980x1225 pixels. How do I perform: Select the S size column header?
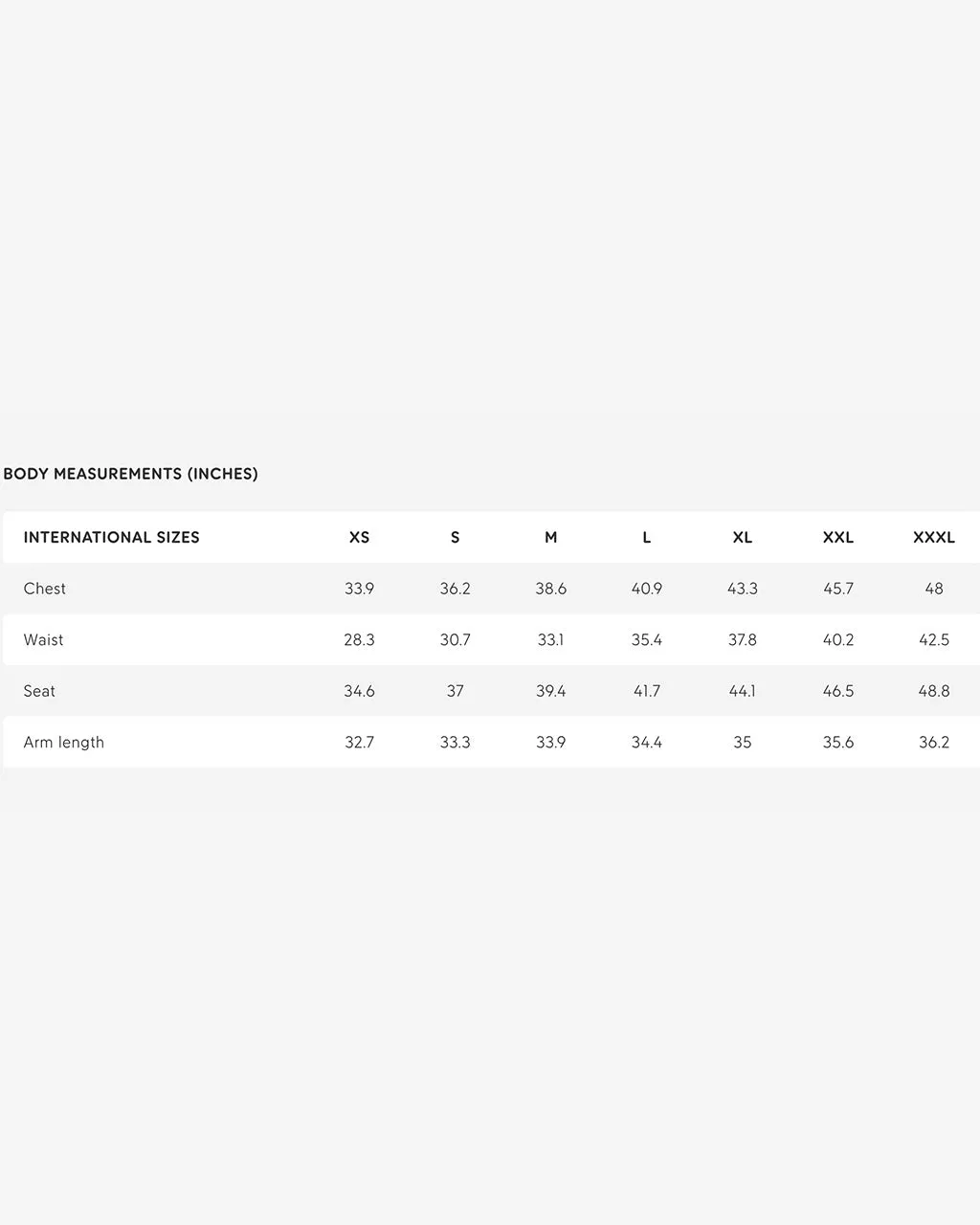tap(455, 538)
